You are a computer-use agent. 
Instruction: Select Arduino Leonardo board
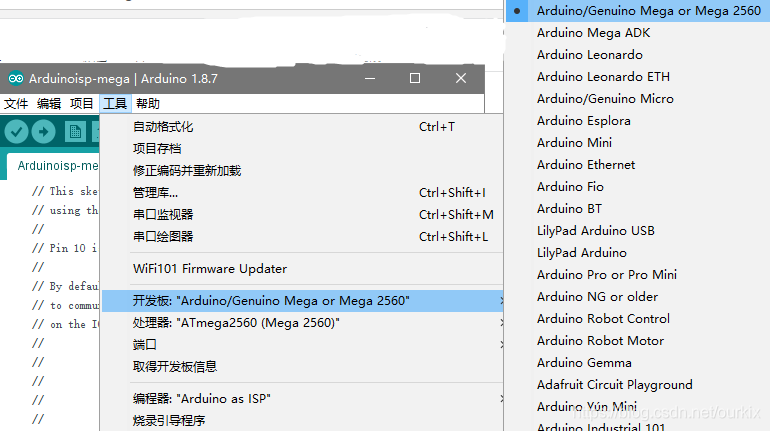[638, 55]
